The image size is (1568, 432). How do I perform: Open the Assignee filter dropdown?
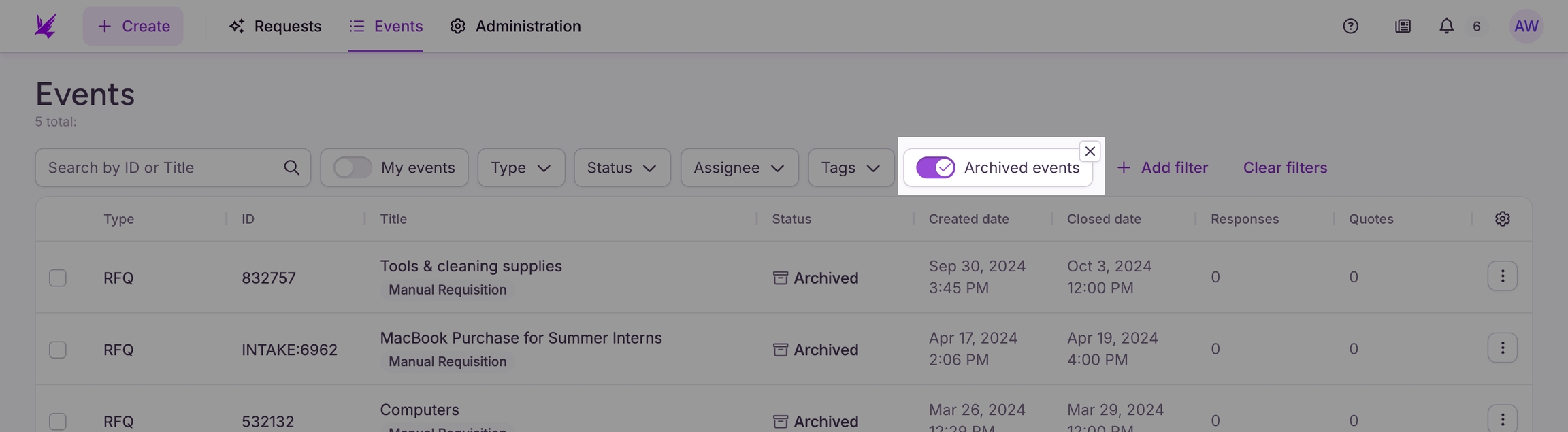[738, 167]
